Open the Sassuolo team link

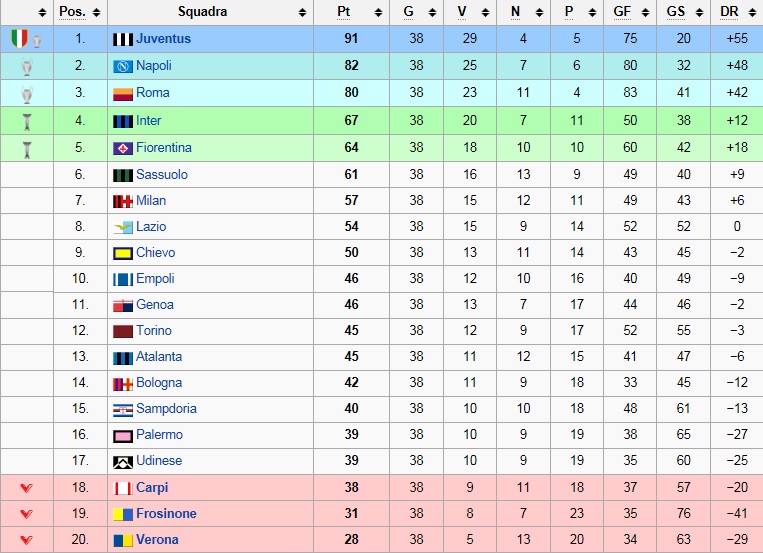point(162,174)
